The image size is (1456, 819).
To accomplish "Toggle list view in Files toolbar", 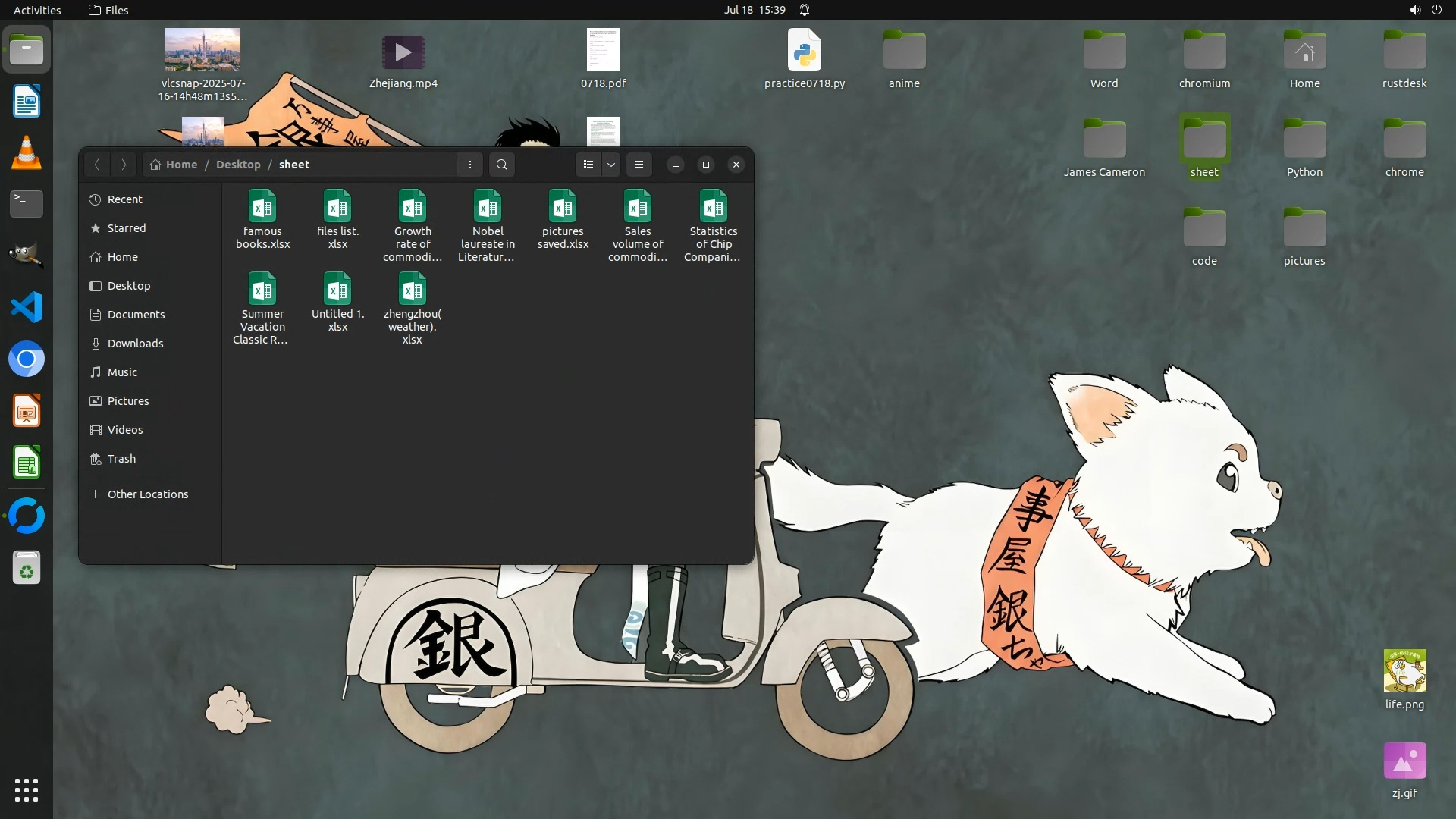I will point(588,165).
